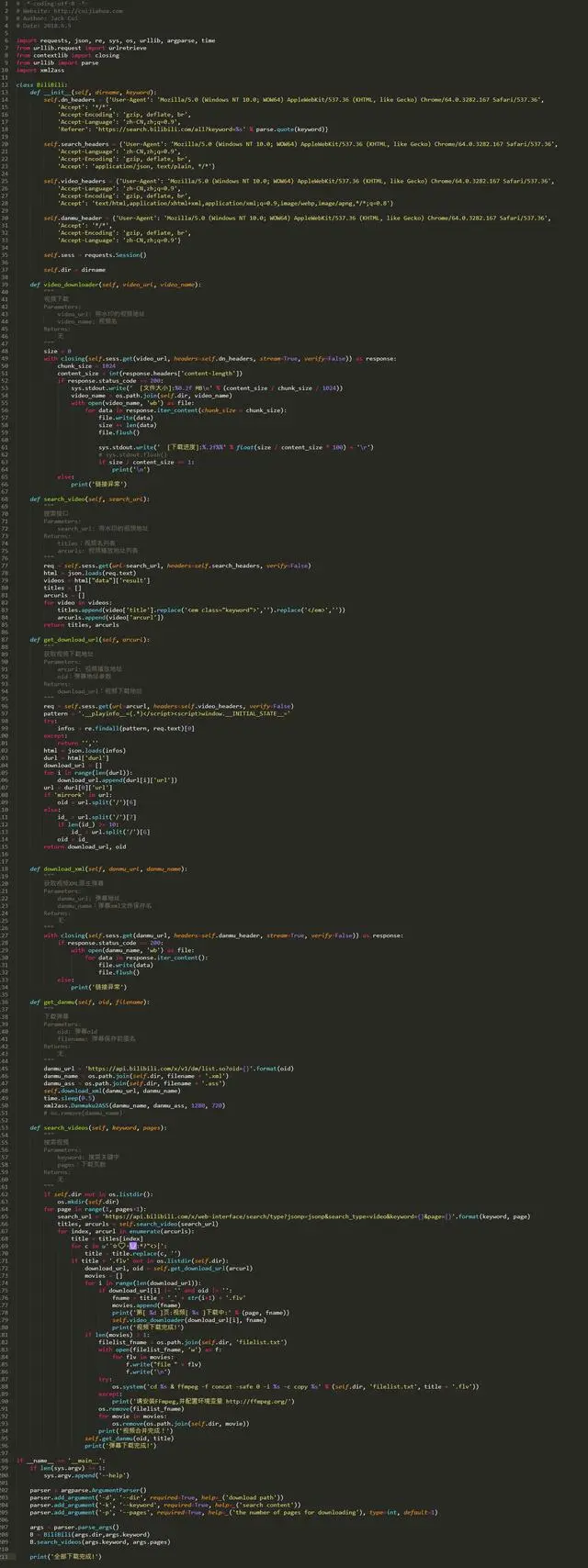Click the "def get_danmu(self, oid, filename):" line
588x1568 pixels.
tap(89, 1002)
